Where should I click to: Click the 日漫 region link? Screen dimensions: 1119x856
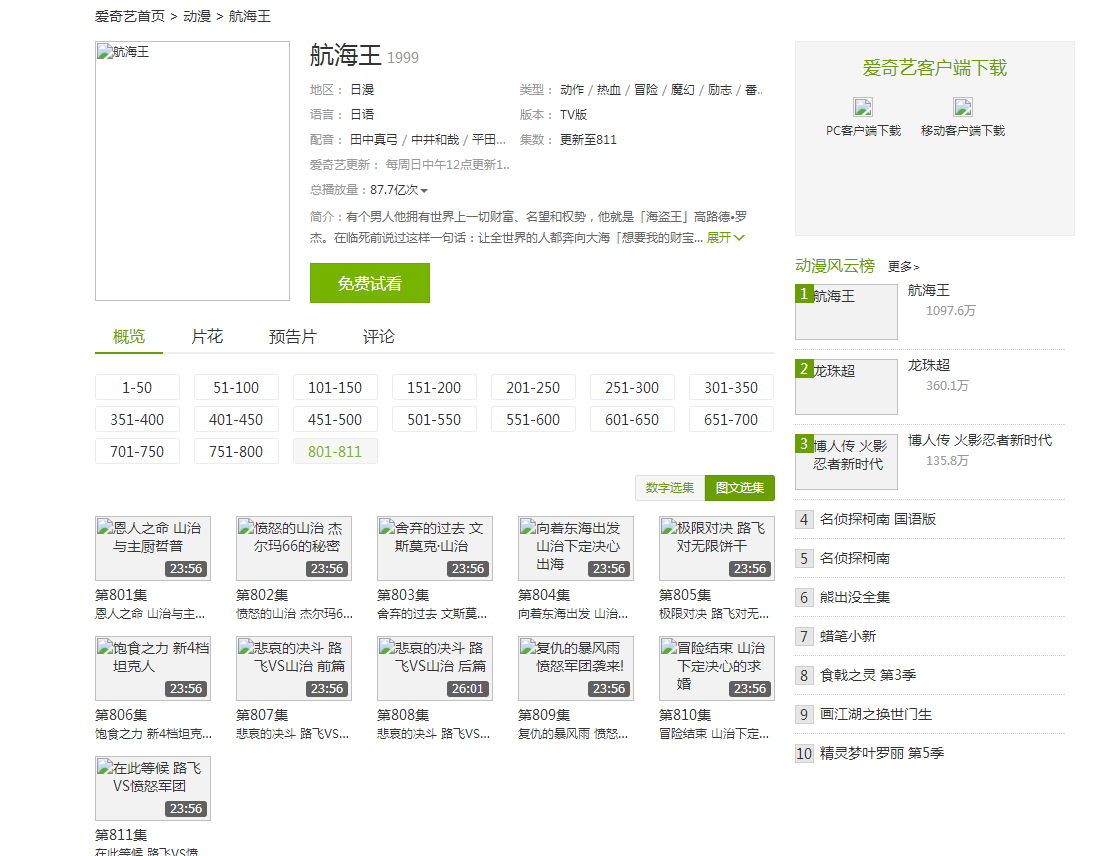pyautogui.click(x=362, y=90)
